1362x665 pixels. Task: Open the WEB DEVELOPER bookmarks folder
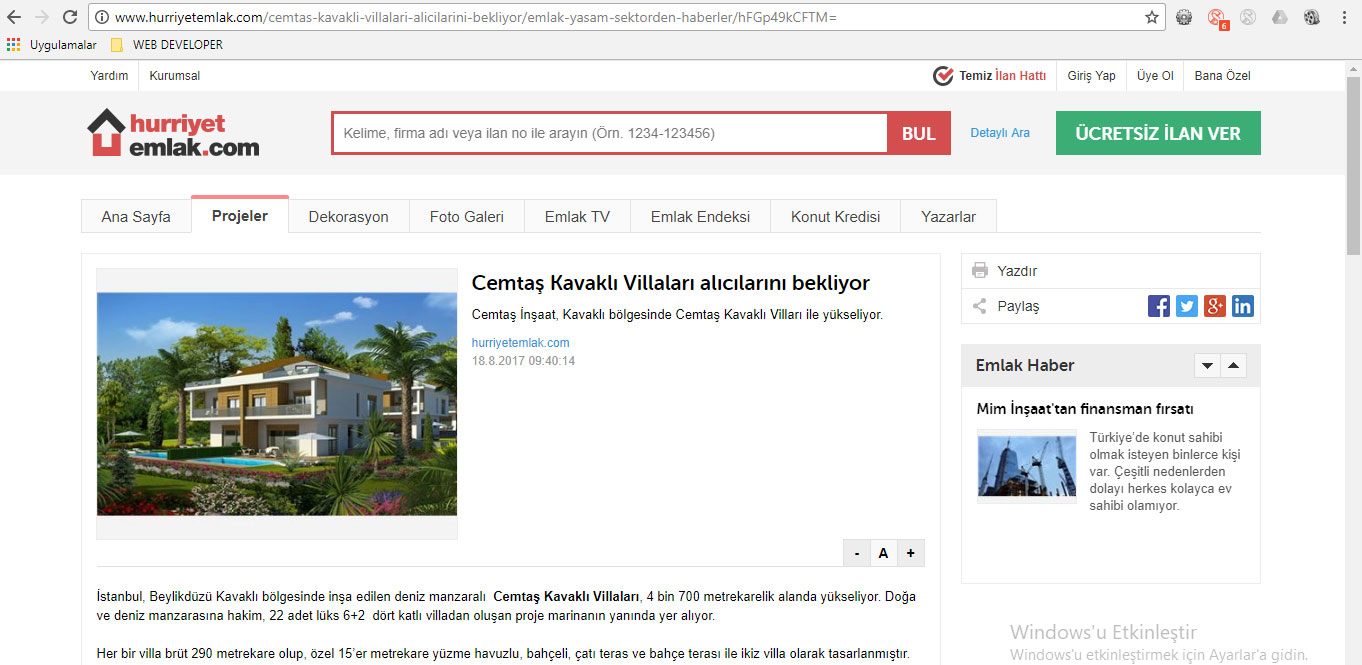167,45
